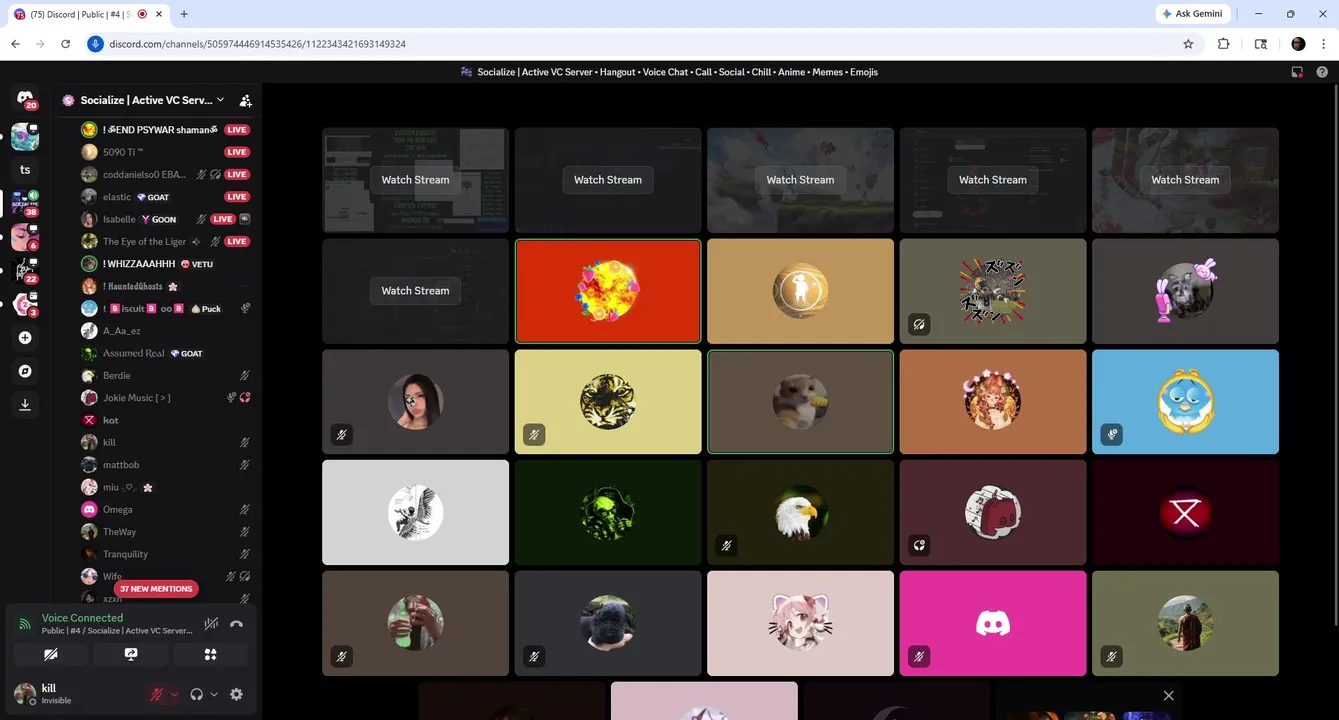Click the 37 NEW MENTIONS pill
The width and height of the screenshot is (1339, 720).
coord(157,589)
